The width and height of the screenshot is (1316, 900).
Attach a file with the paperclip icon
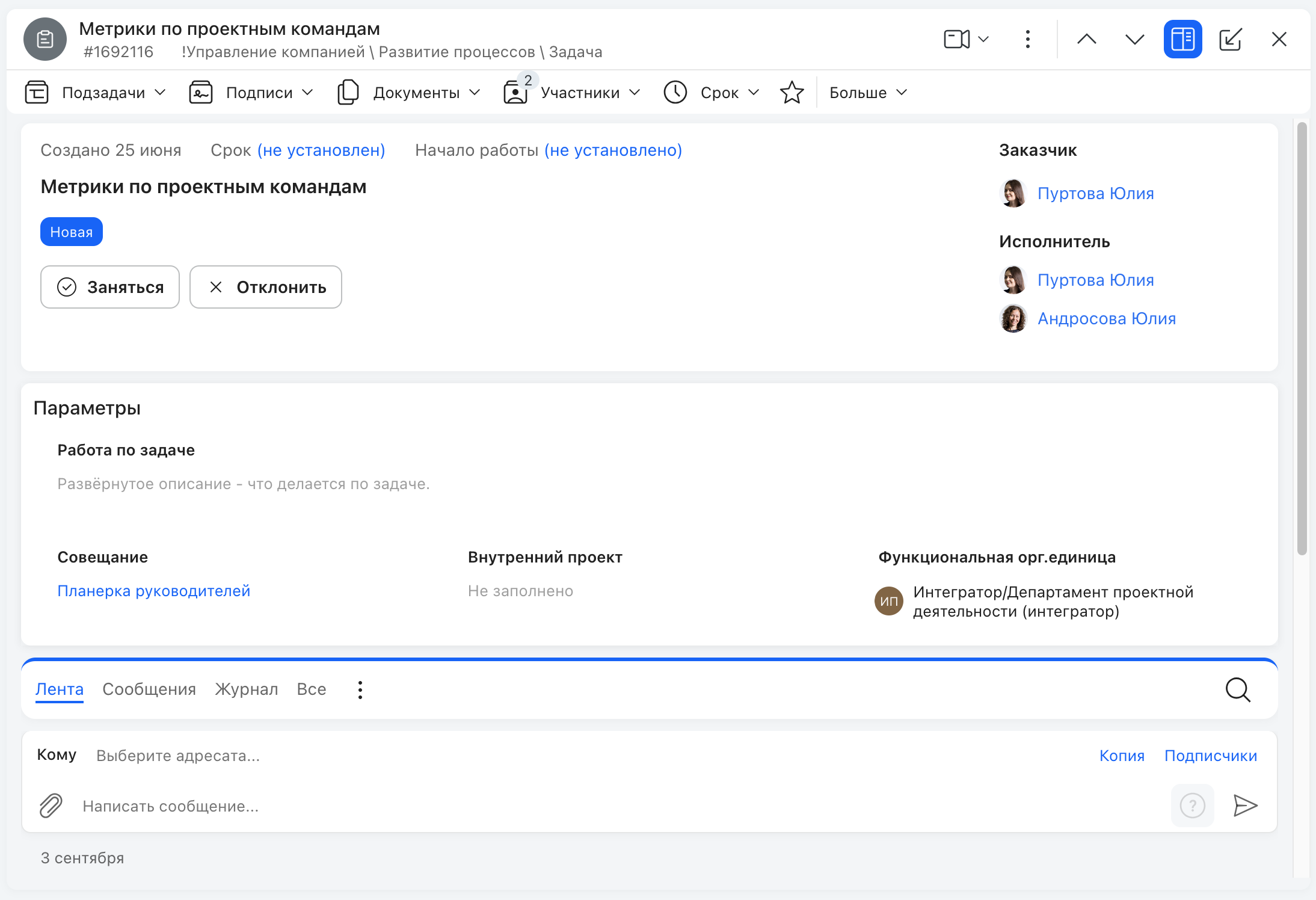51,806
